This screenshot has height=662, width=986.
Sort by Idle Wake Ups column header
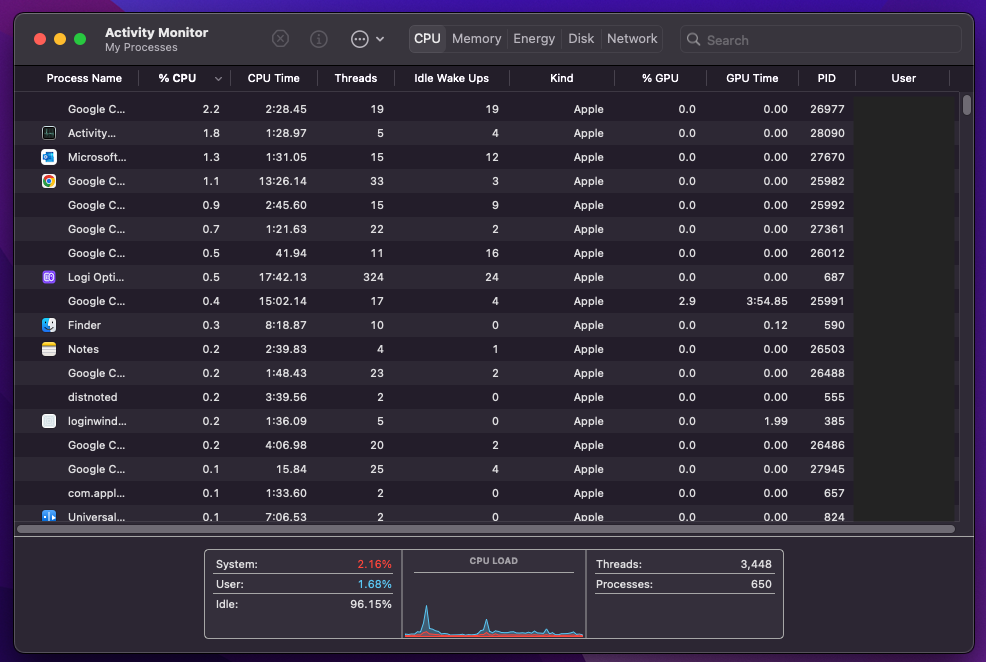point(451,79)
